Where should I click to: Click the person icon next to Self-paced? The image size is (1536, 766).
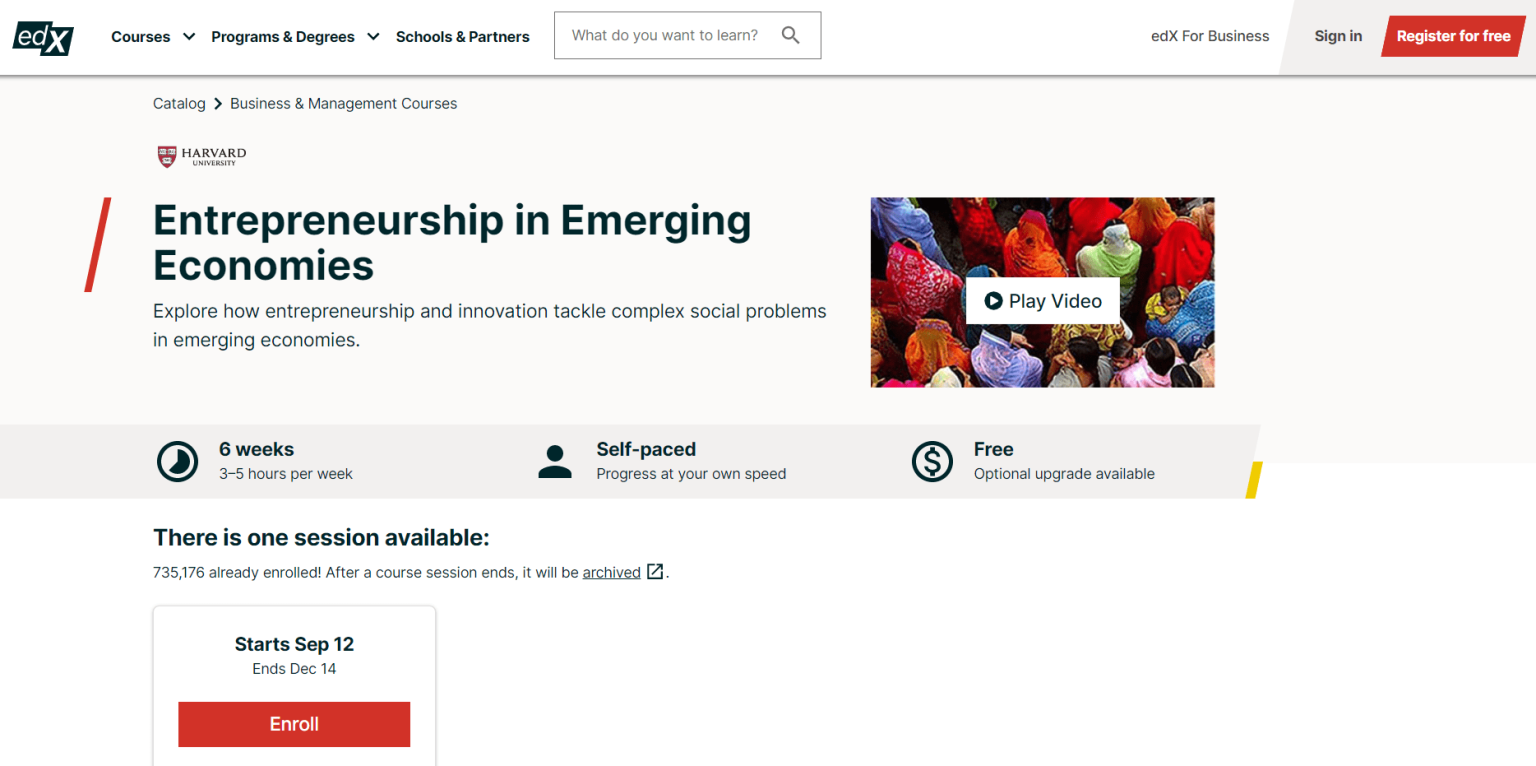[555, 461]
